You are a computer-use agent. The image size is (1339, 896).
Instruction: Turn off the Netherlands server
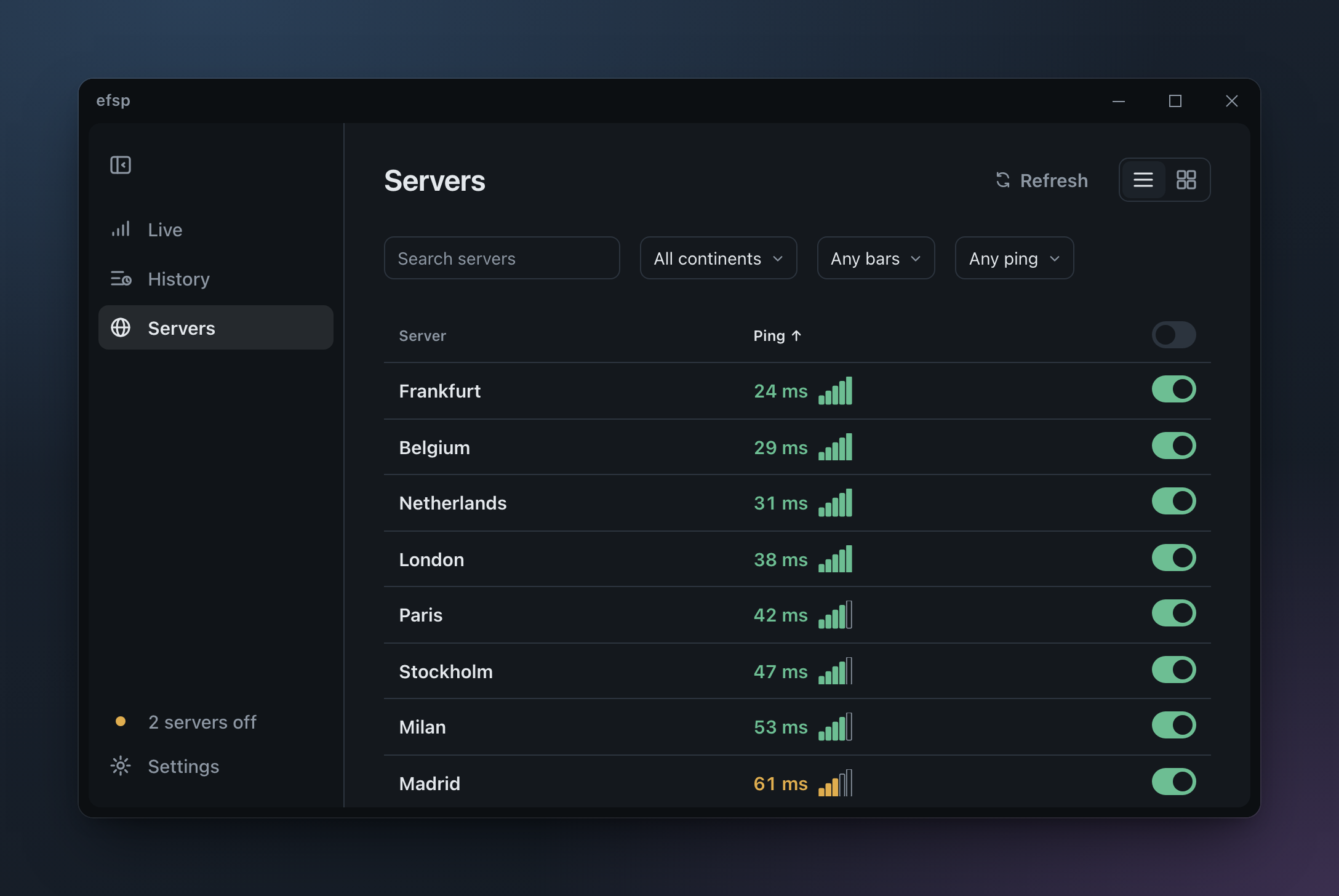click(x=1173, y=501)
